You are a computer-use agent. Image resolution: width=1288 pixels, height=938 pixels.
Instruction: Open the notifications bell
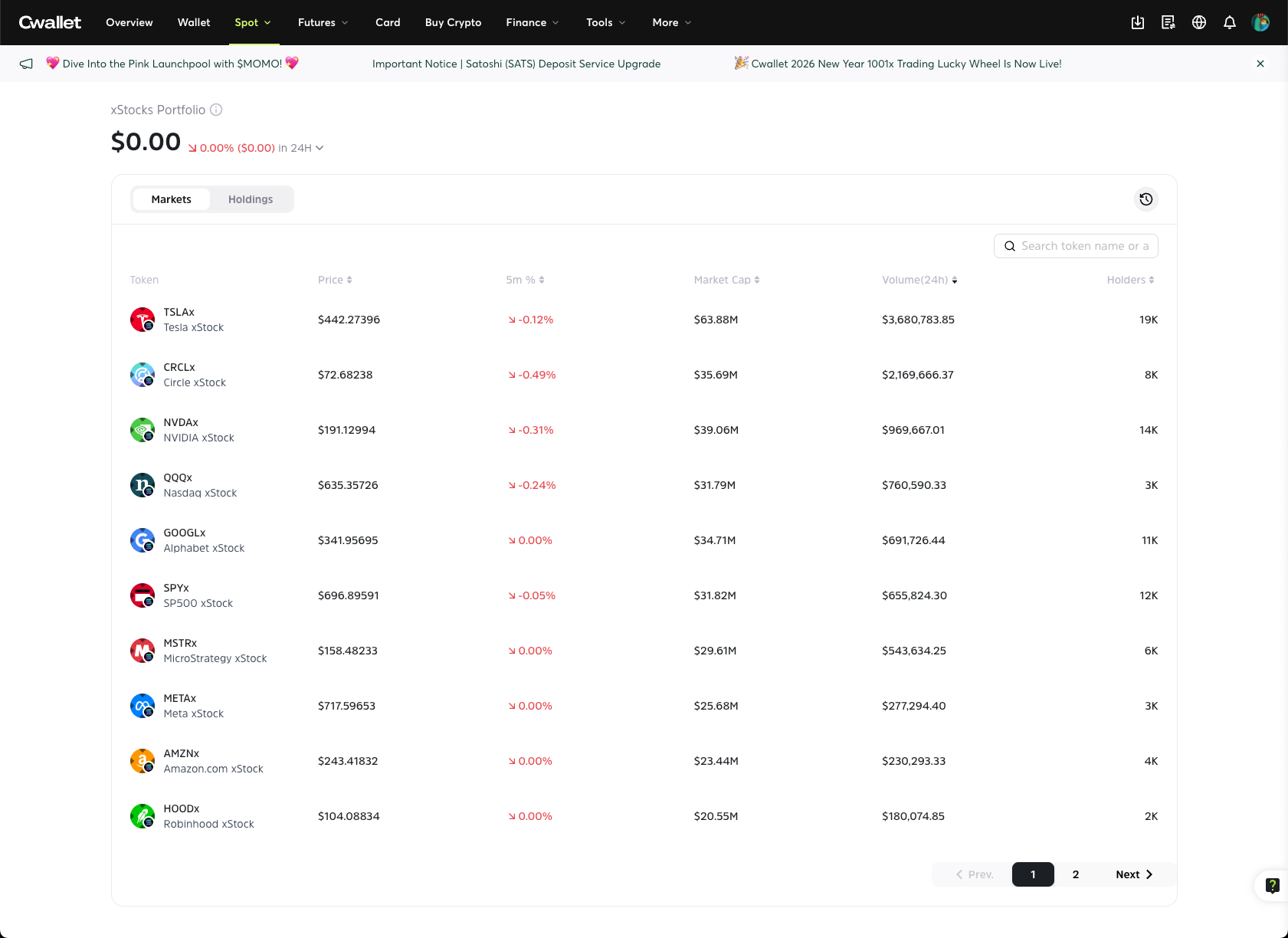[1230, 22]
